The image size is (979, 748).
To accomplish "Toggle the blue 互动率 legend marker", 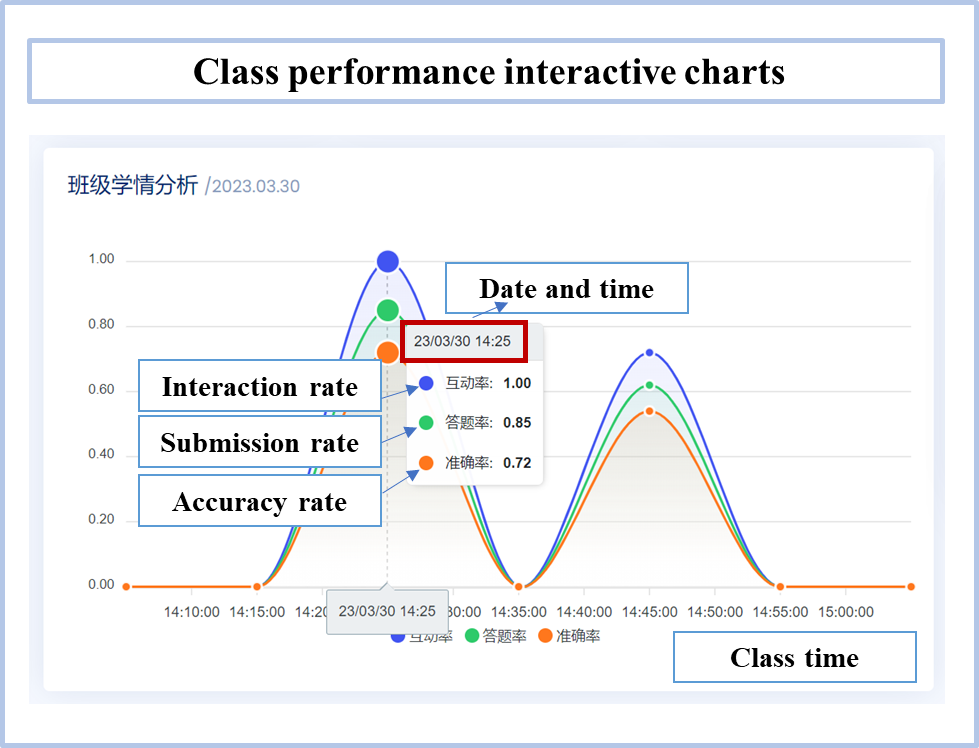I will point(399,637).
